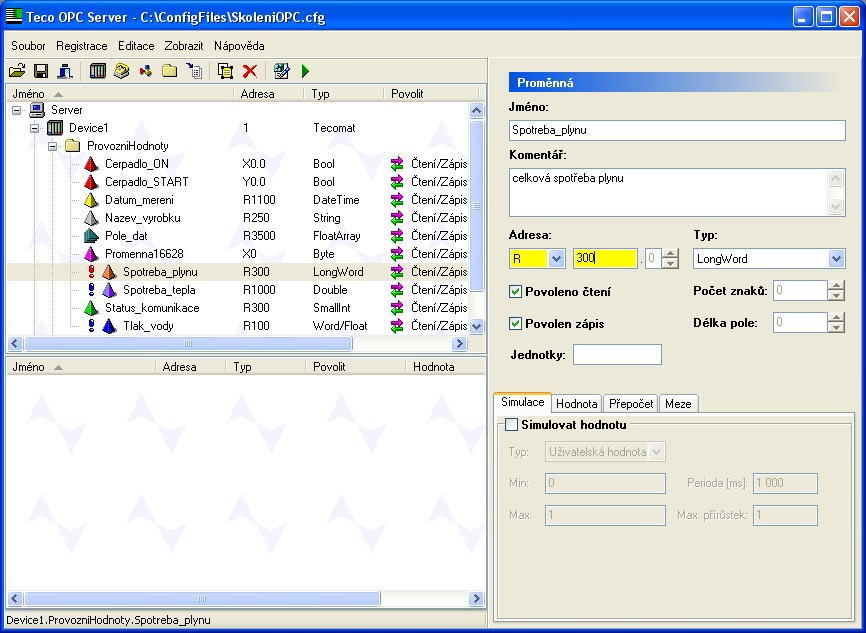Screen dimensions: 866x633
Task: Click the edit properties pencil icon
Action: pyautogui.click(x=282, y=71)
